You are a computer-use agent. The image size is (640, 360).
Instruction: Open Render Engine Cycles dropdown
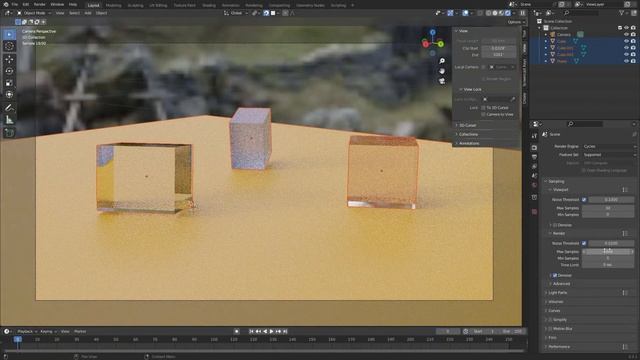coord(610,147)
